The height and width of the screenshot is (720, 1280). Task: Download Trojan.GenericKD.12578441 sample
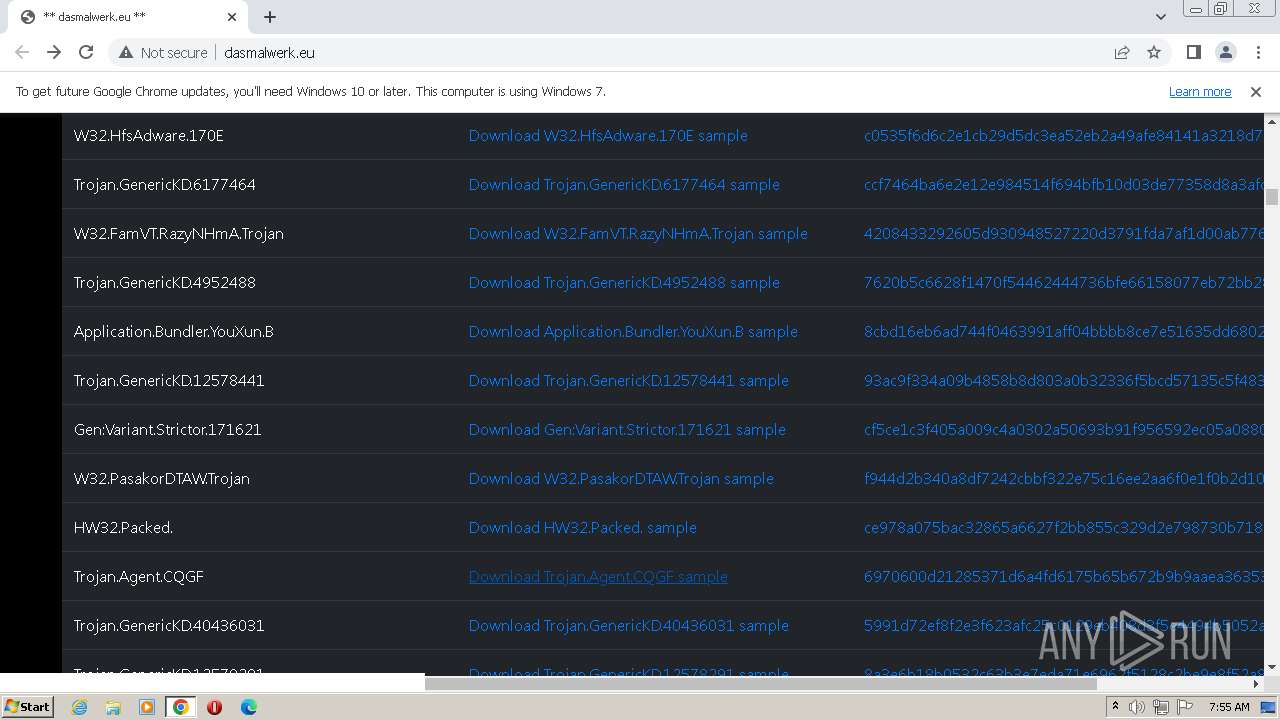(x=629, y=380)
